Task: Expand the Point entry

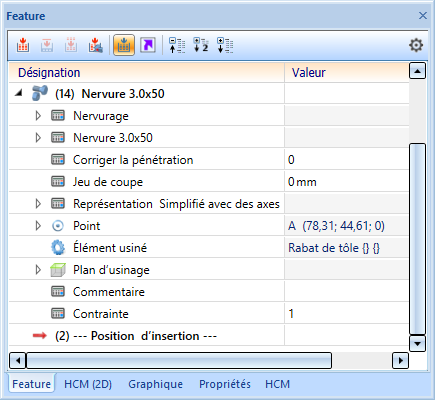Action: pyautogui.click(x=38, y=226)
